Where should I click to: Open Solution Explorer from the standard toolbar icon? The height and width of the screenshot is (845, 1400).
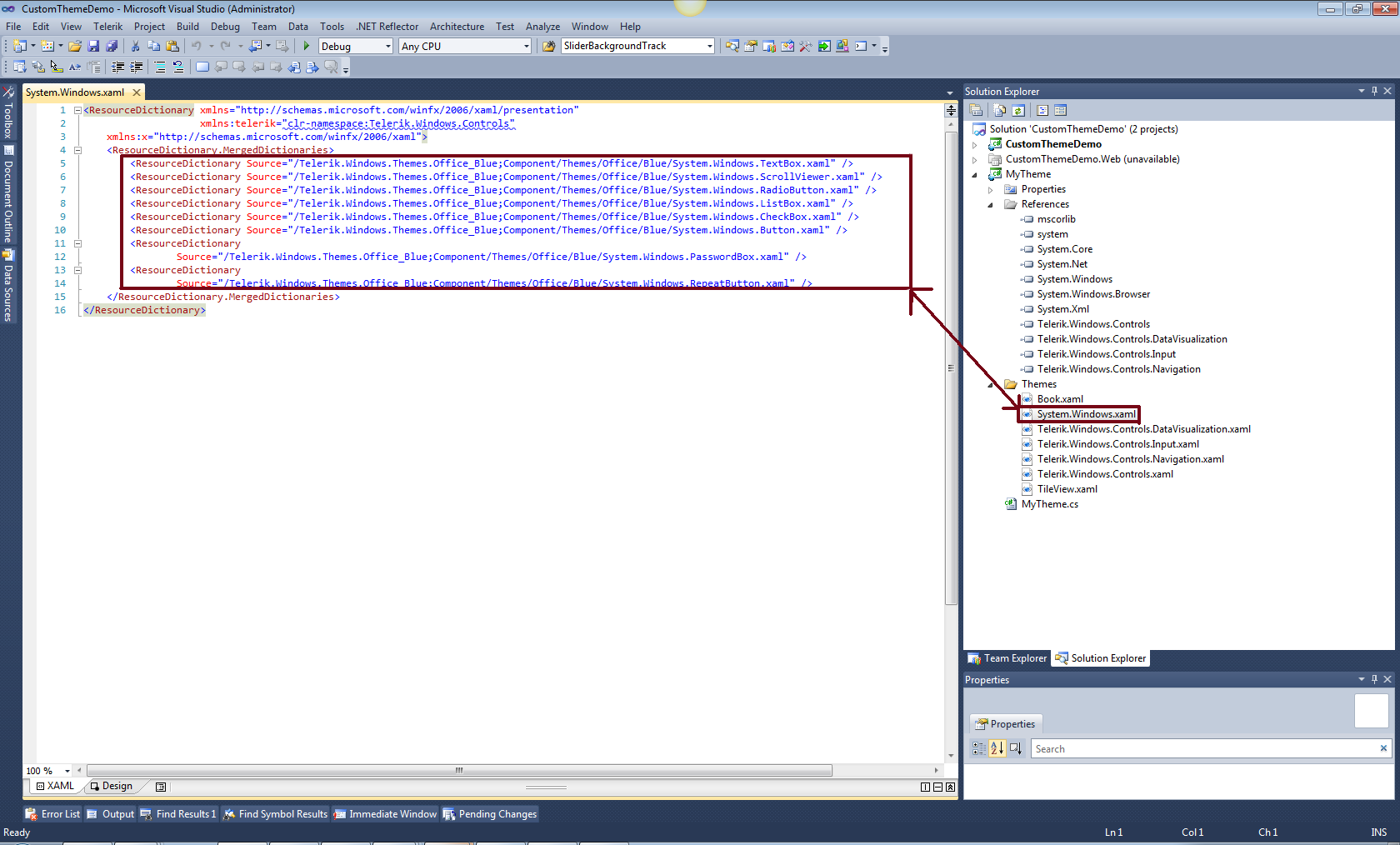coord(732,47)
